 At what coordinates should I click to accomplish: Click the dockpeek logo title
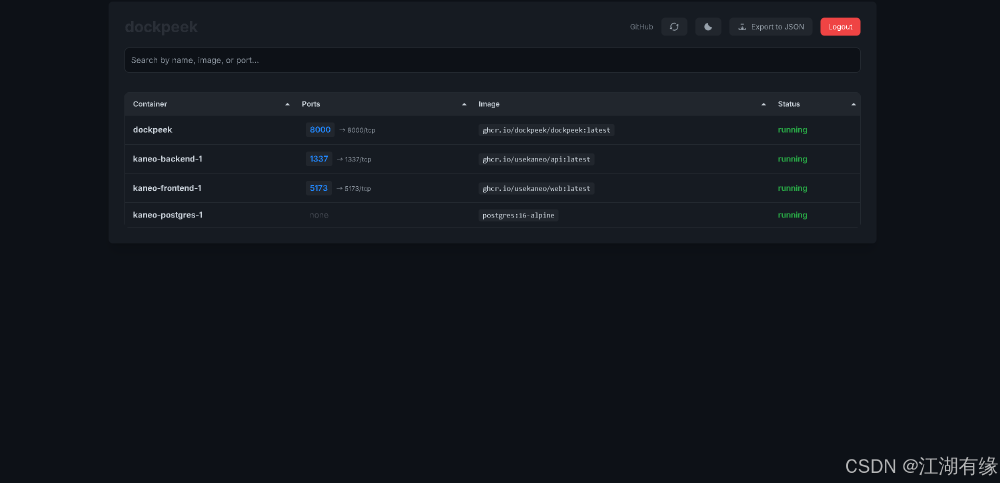point(161,27)
